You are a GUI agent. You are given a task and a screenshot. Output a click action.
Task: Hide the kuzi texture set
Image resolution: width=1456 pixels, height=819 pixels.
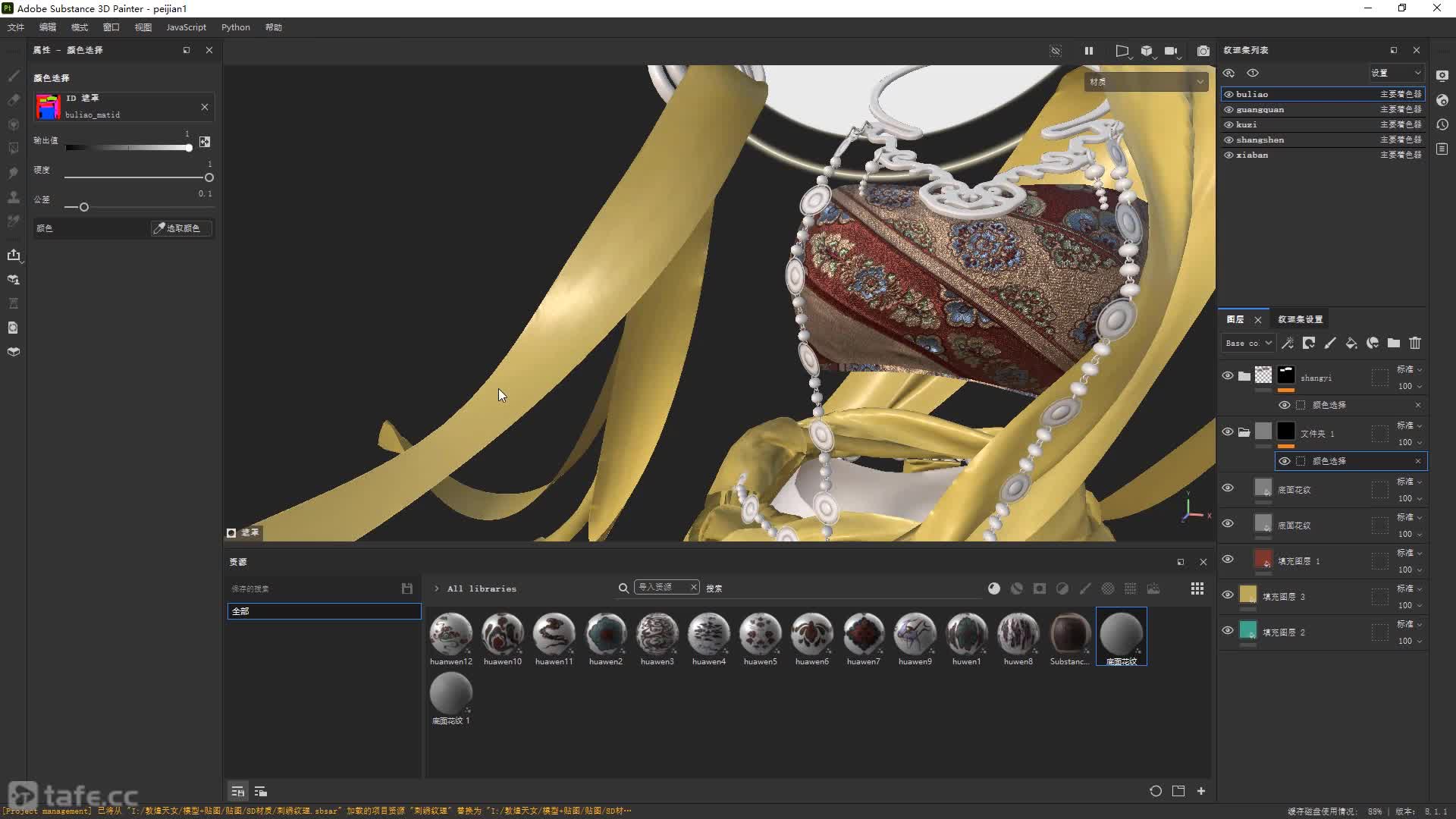(1228, 124)
